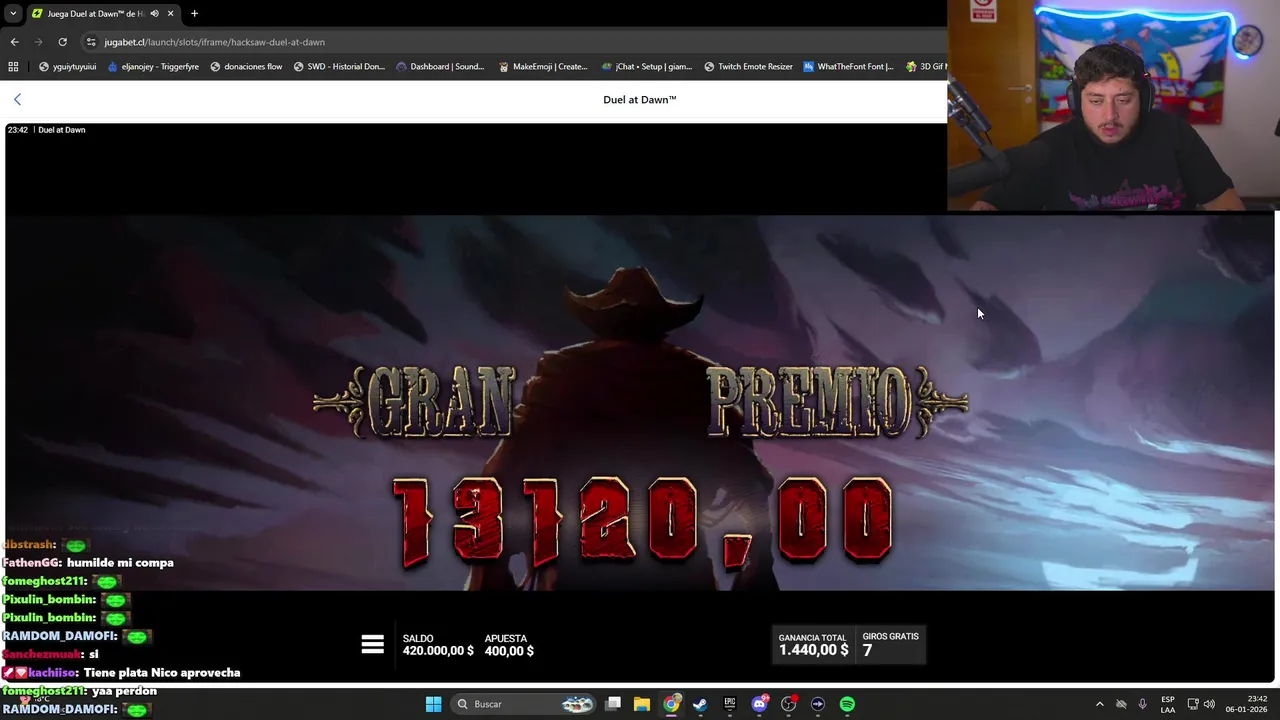Open the clock showing 23:42 06-01-2026
The image size is (1280, 720).
tap(1246, 704)
